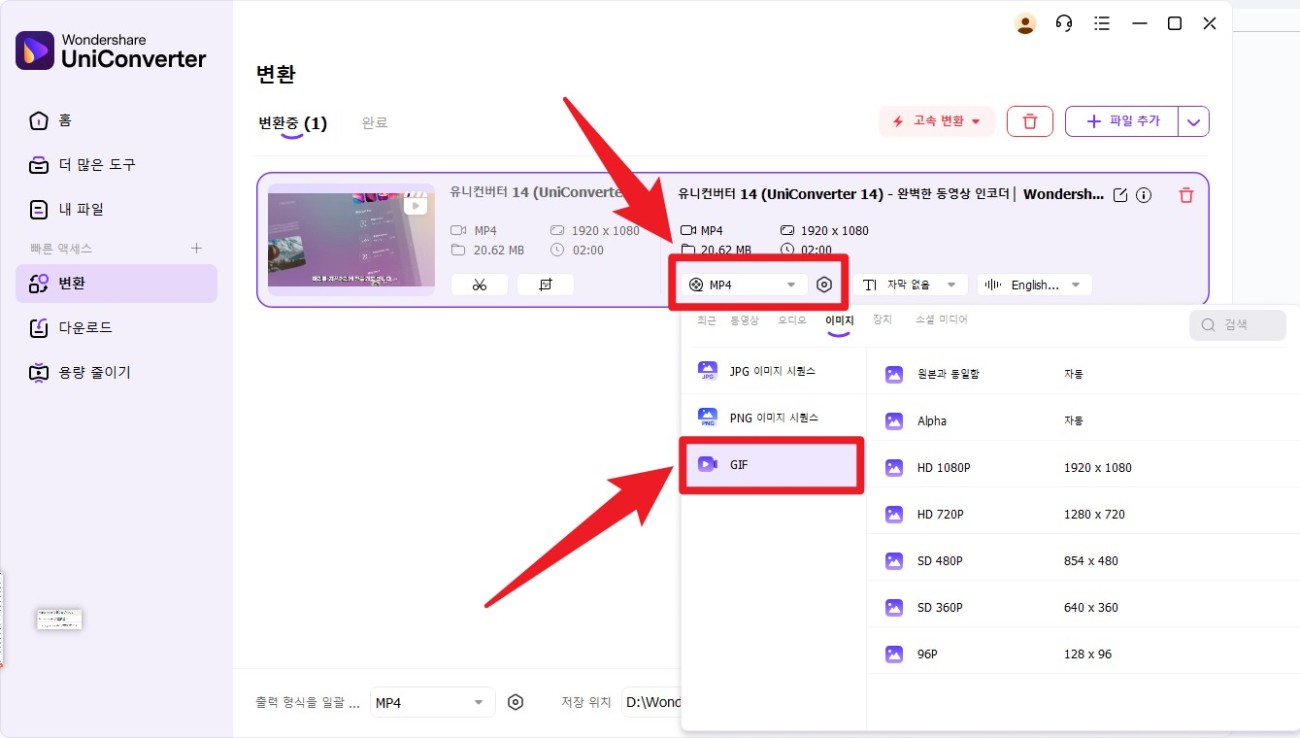
Task: Select HD 720P preset
Action: point(1084,514)
